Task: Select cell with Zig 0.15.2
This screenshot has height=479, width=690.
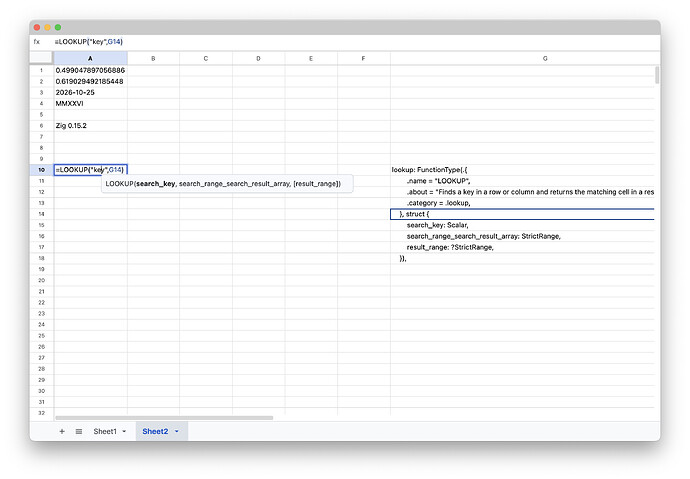Action: point(90,126)
